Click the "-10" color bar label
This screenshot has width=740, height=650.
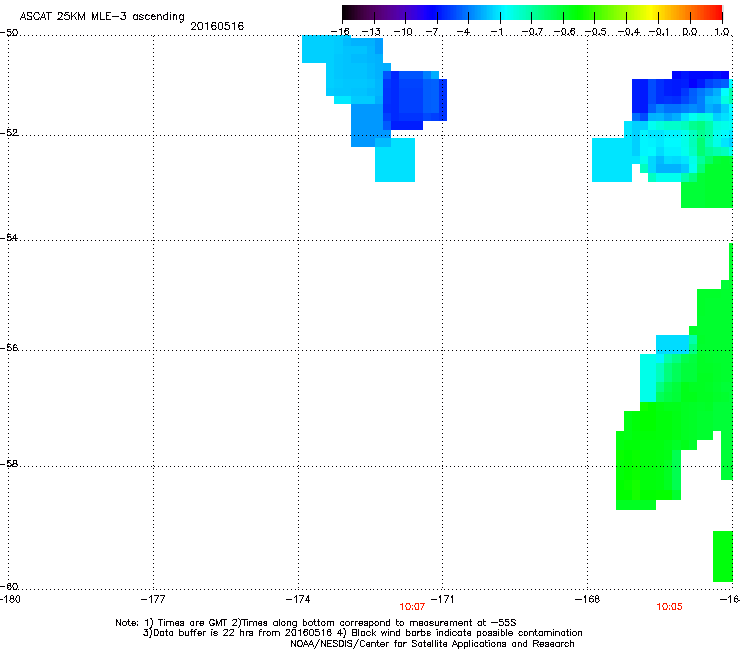(x=403, y=32)
